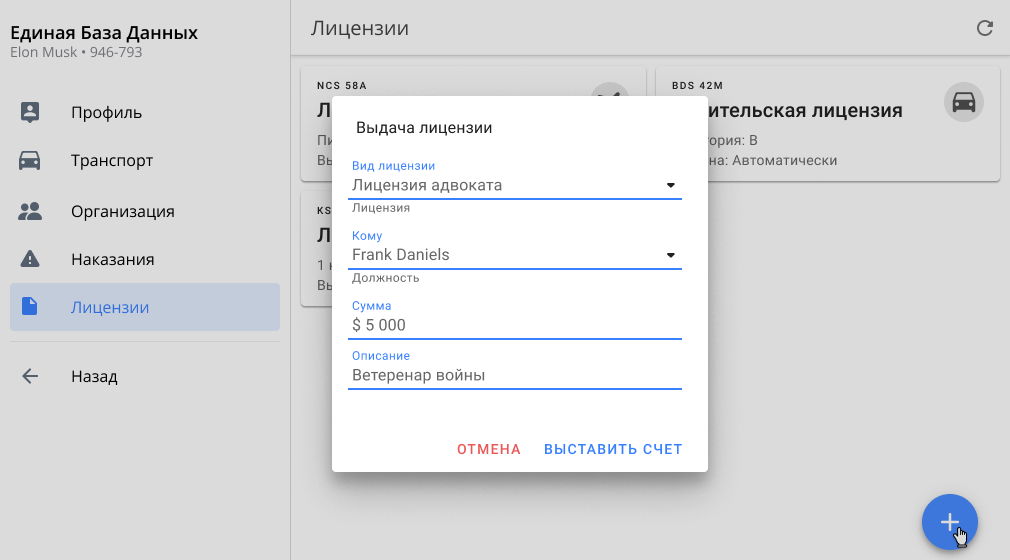Expand the Вид лицензии dropdown arrow
This screenshot has width=1010, height=560.
click(x=671, y=185)
